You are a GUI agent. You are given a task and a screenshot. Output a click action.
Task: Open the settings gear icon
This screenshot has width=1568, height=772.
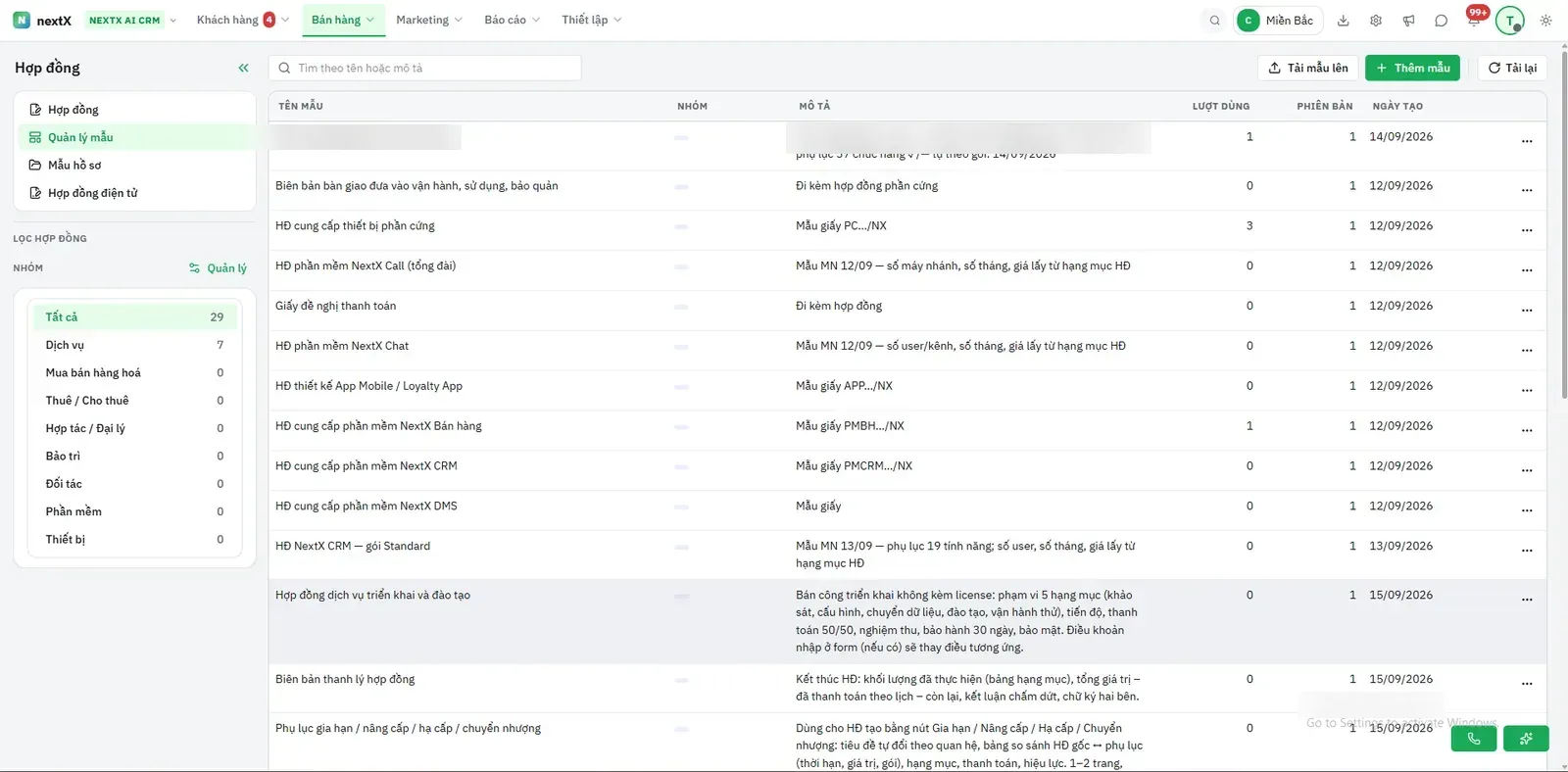click(x=1376, y=21)
